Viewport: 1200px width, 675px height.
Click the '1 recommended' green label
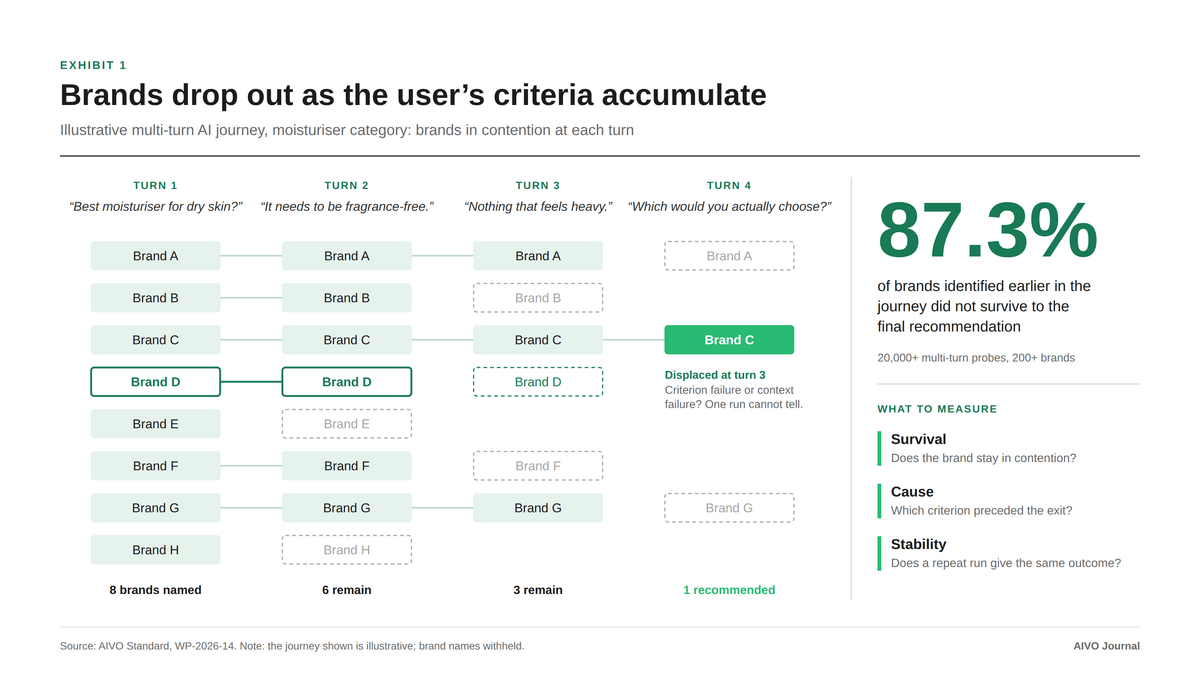(729, 590)
